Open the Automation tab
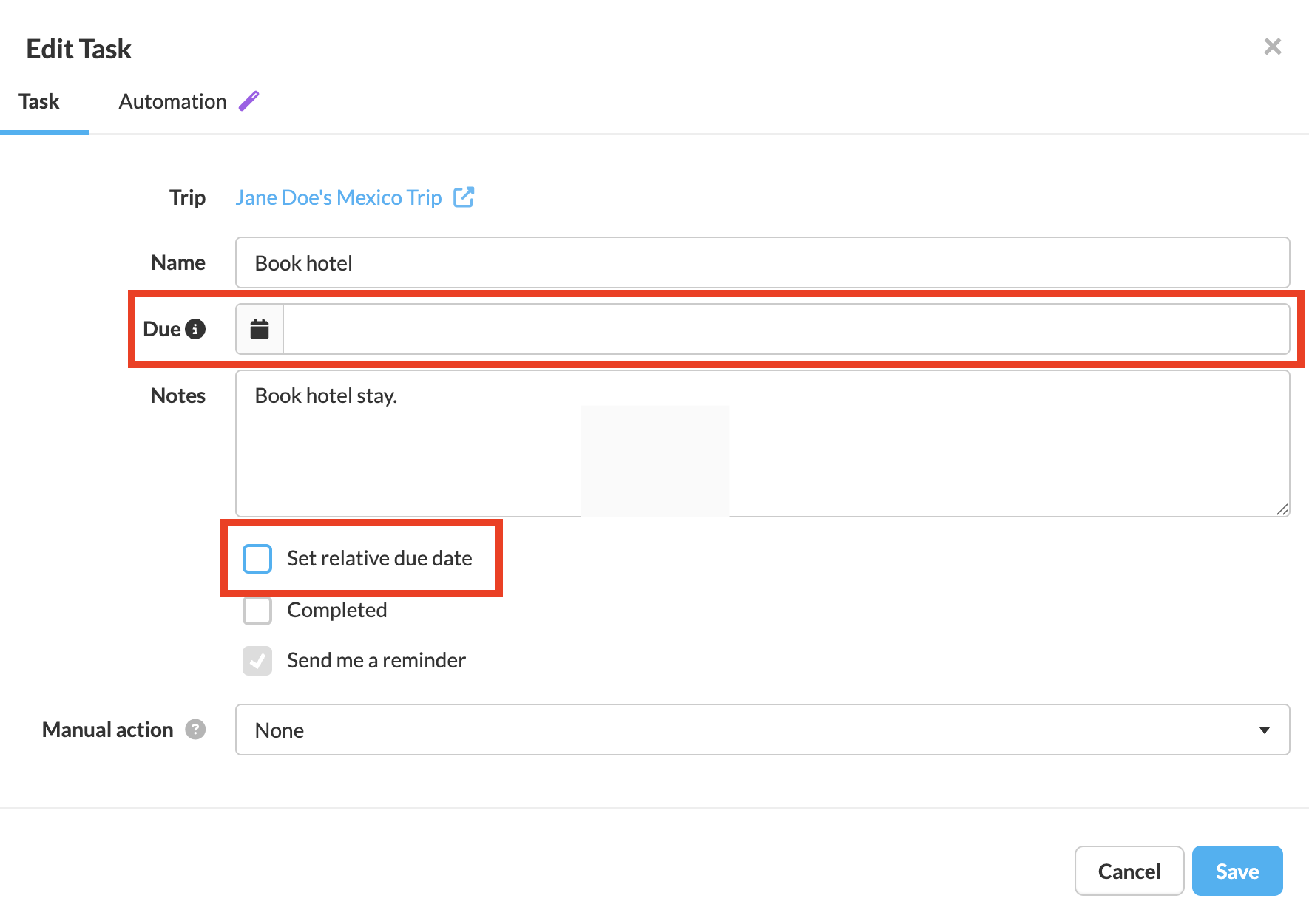Viewport: 1309px width, 924px height. coord(172,101)
